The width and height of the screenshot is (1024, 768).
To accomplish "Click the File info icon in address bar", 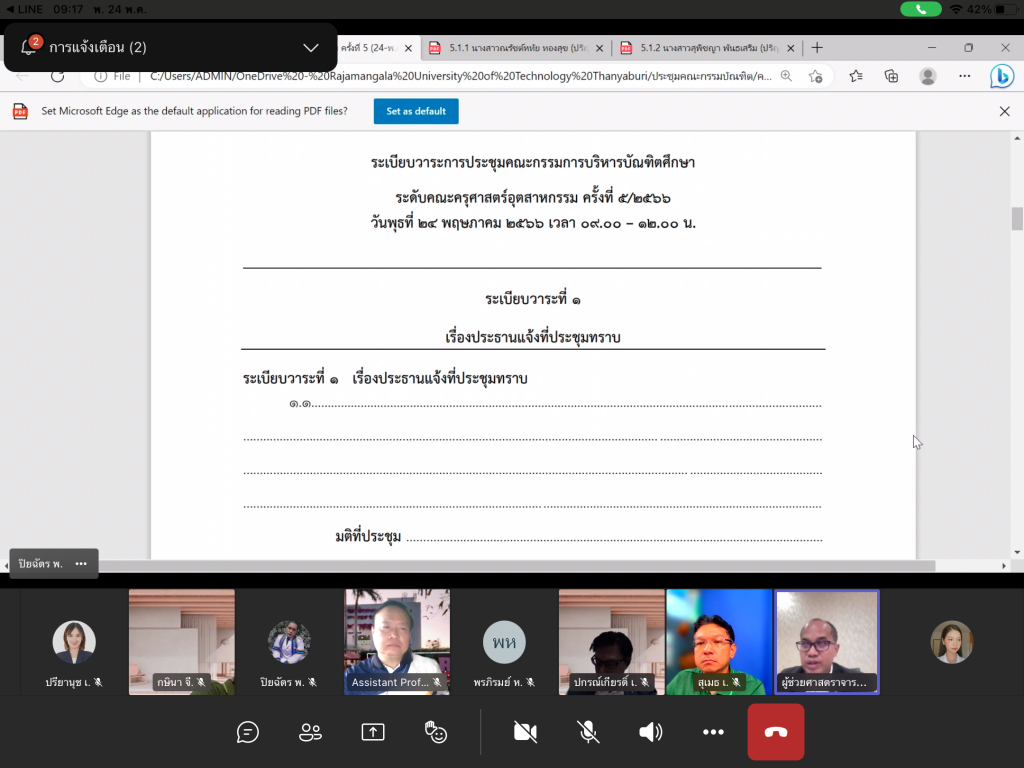I will click(x=112, y=76).
